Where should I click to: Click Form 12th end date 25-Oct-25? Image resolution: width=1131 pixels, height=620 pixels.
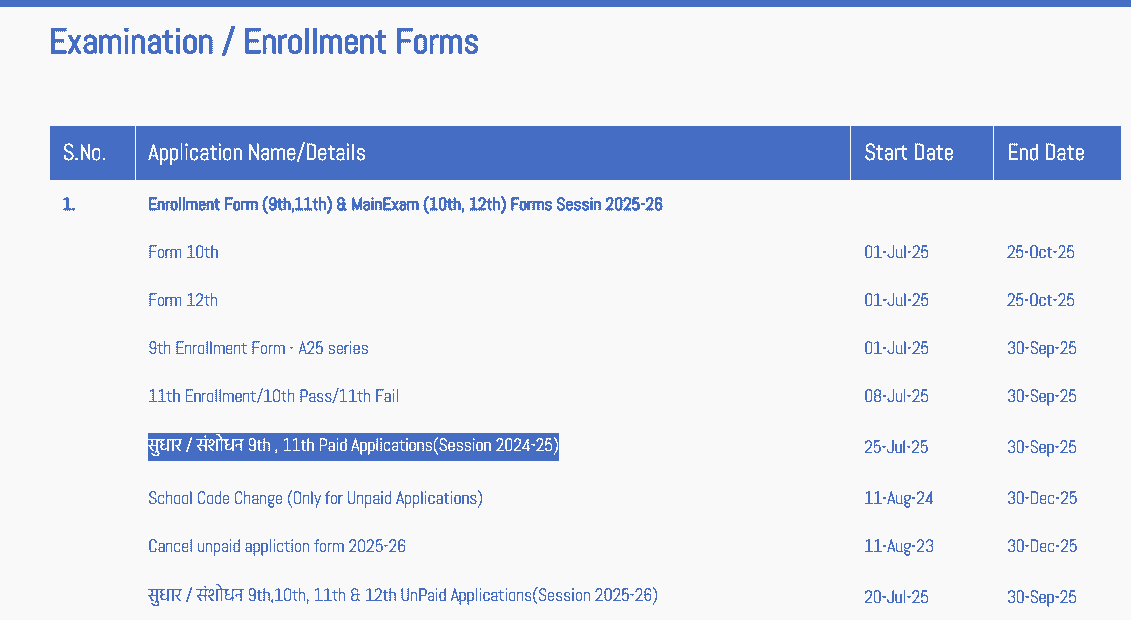click(1040, 300)
